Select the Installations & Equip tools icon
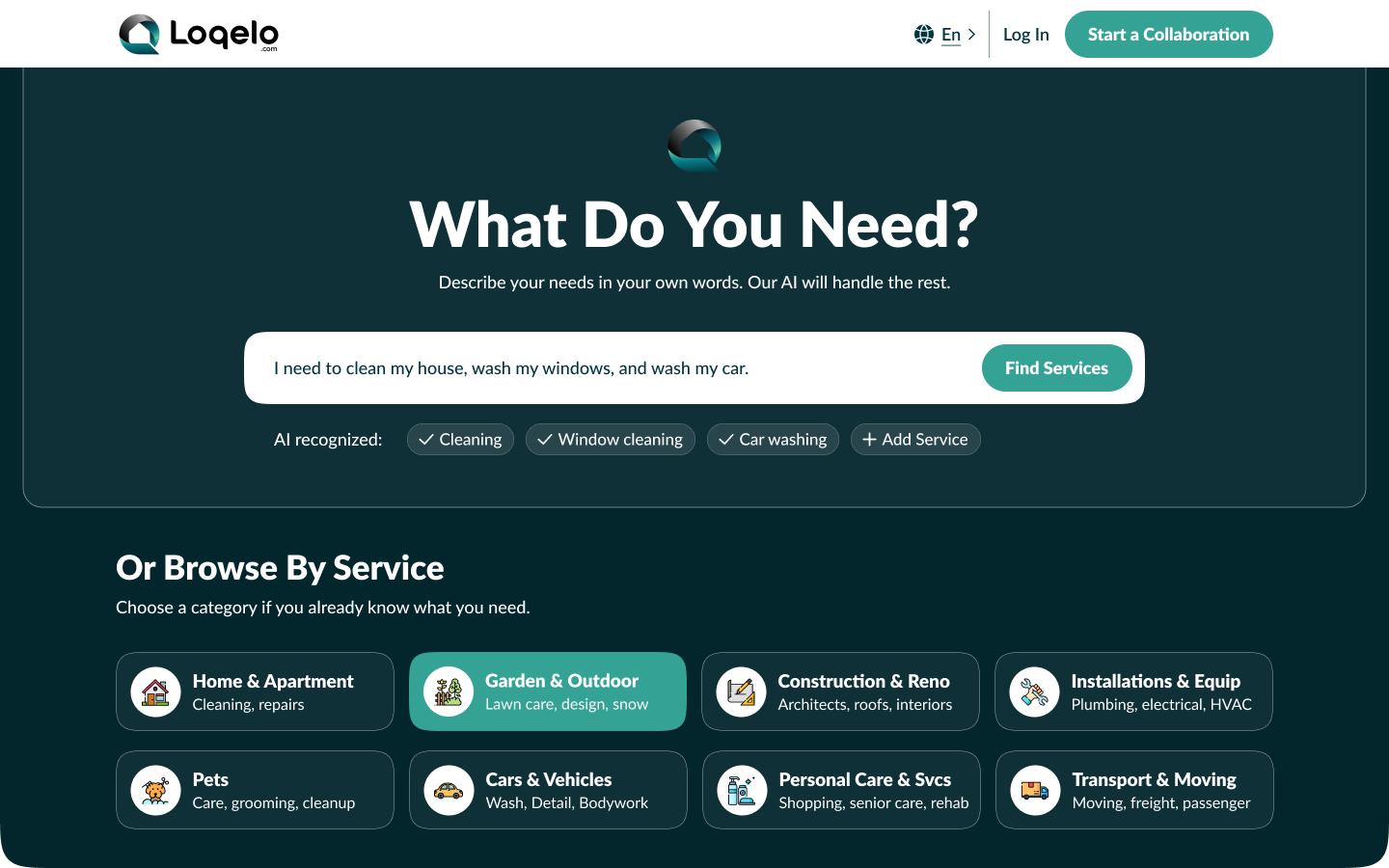This screenshot has width=1389, height=868. pyautogui.click(x=1034, y=692)
